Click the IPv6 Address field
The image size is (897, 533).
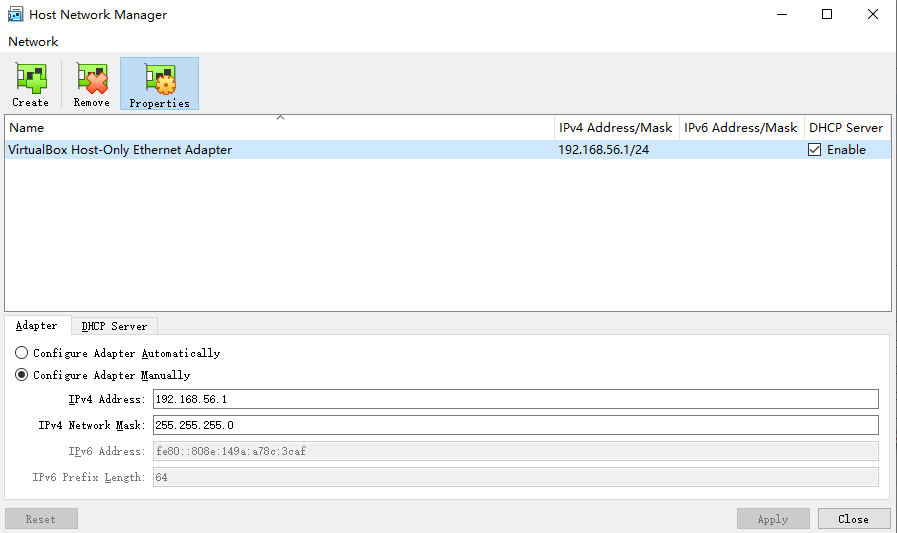click(515, 451)
